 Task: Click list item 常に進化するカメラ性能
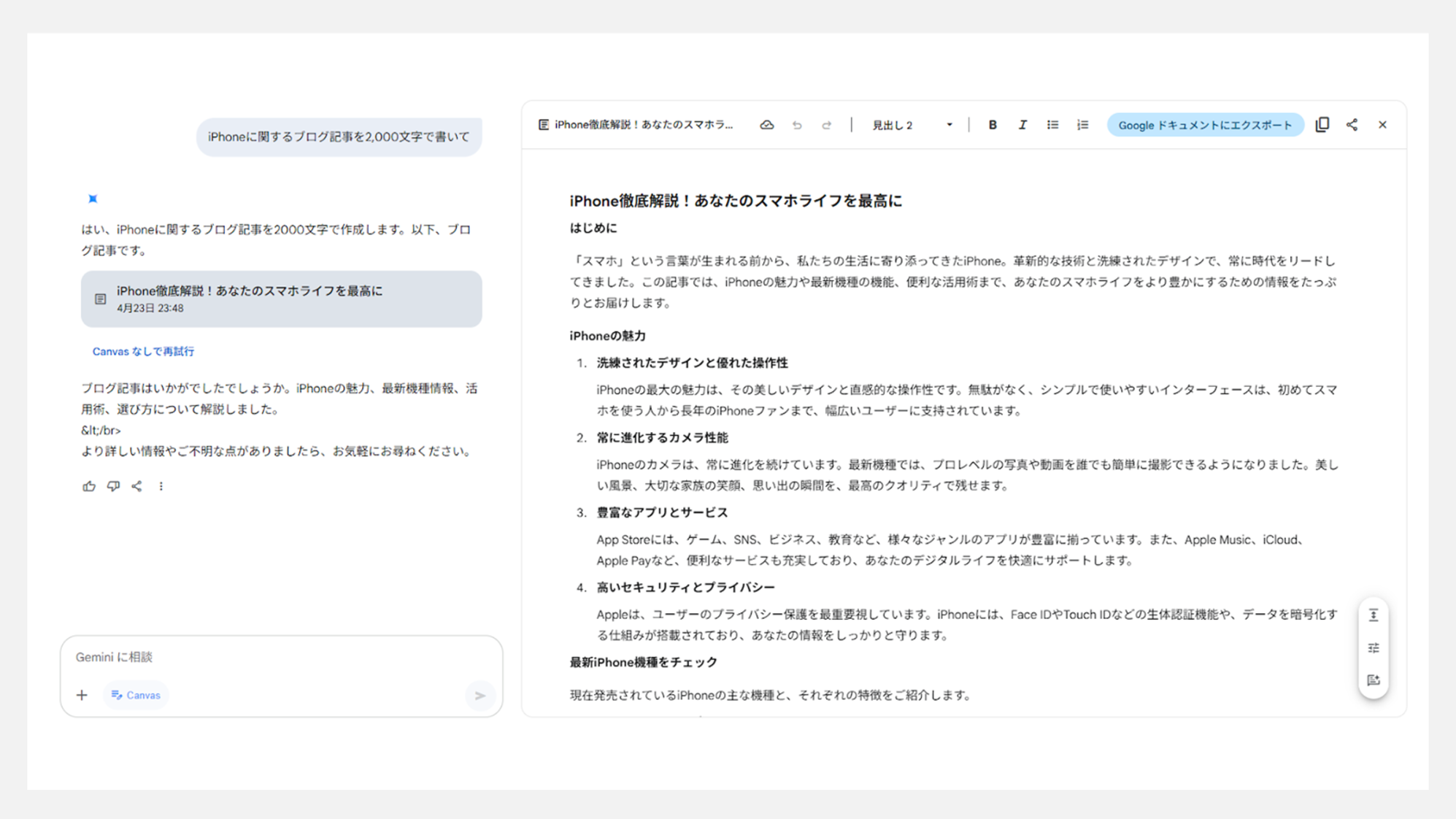pos(663,438)
